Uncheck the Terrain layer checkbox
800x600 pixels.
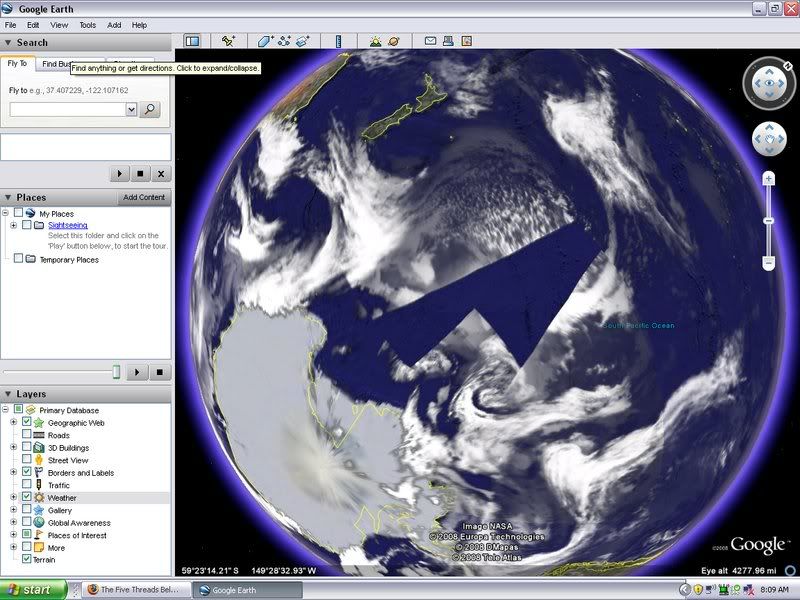click(x=27, y=559)
